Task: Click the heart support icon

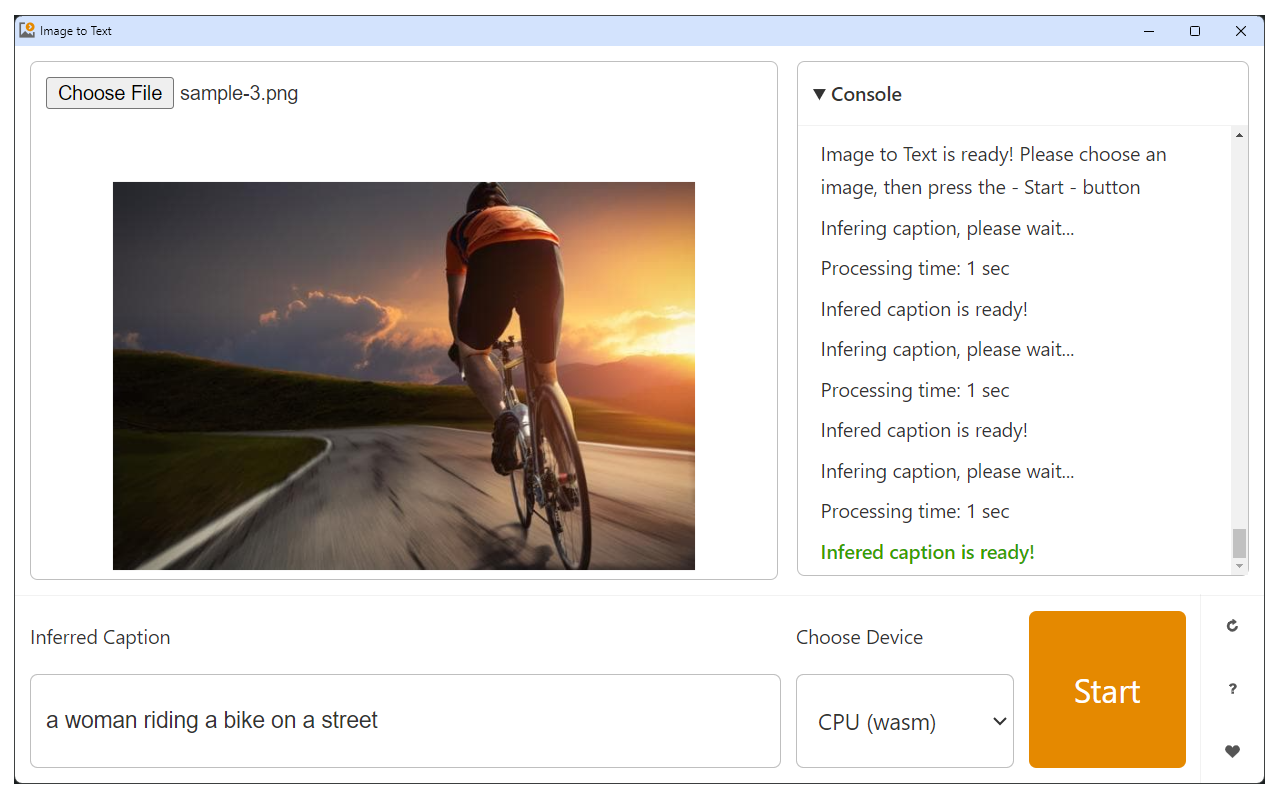Action: click(x=1232, y=751)
